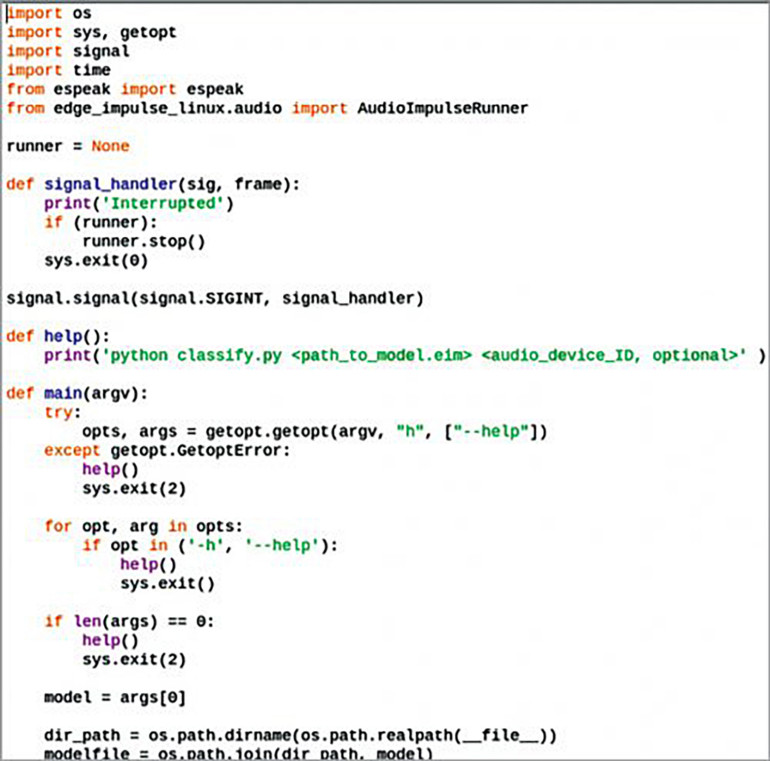Click the 'for opt, arg in opts:' loop

pos(144,526)
